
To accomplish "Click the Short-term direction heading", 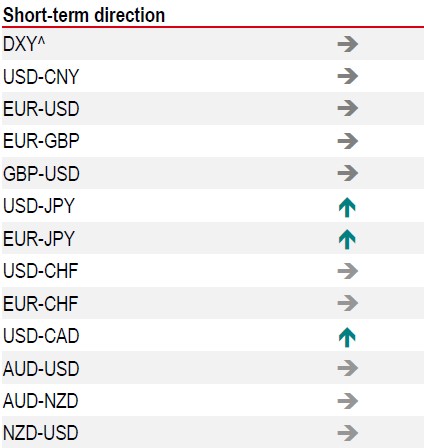I will [x=84, y=15].
